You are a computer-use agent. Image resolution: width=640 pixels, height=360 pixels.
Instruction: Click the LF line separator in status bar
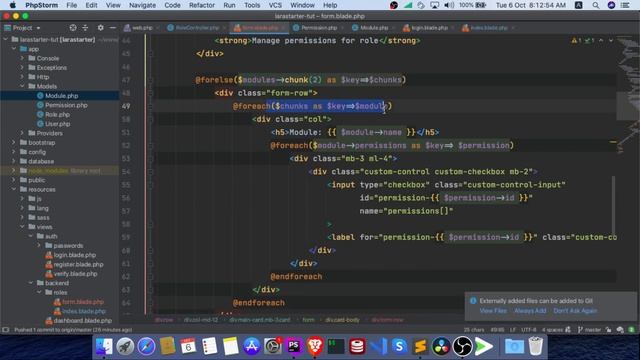point(513,330)
